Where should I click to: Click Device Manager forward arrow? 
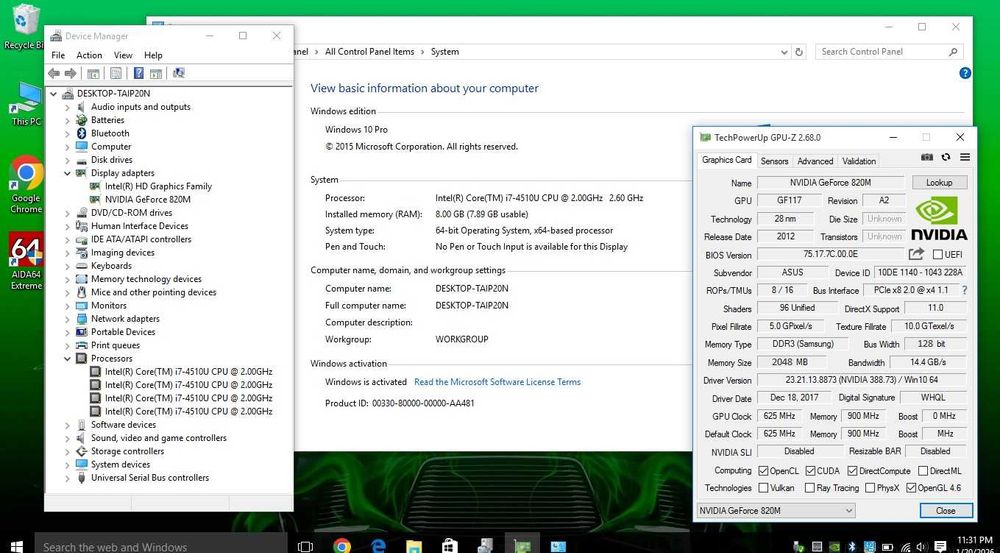click(x=70, y=73)
